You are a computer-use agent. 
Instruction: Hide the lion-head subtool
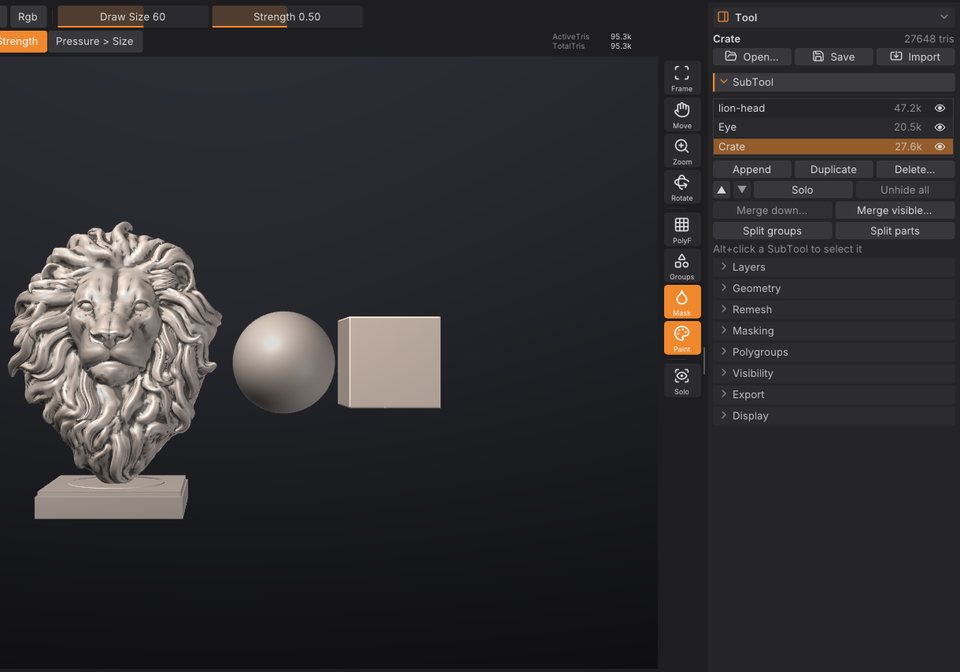pyautogui.click(x=940, y=108)
